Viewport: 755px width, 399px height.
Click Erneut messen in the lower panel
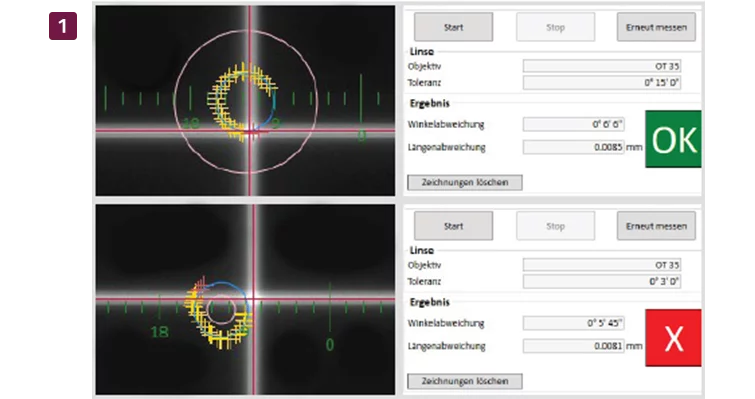(656, 226)
